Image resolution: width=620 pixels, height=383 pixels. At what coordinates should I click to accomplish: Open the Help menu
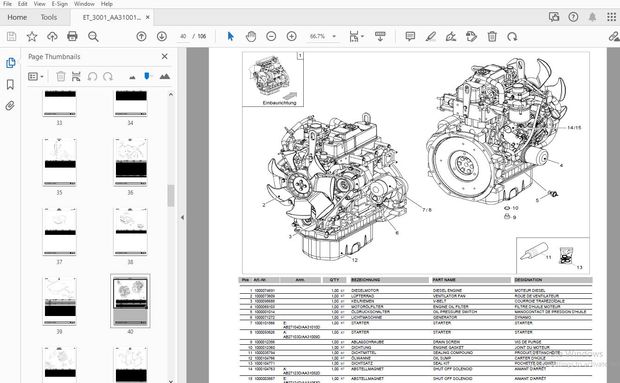coord(106,4)
